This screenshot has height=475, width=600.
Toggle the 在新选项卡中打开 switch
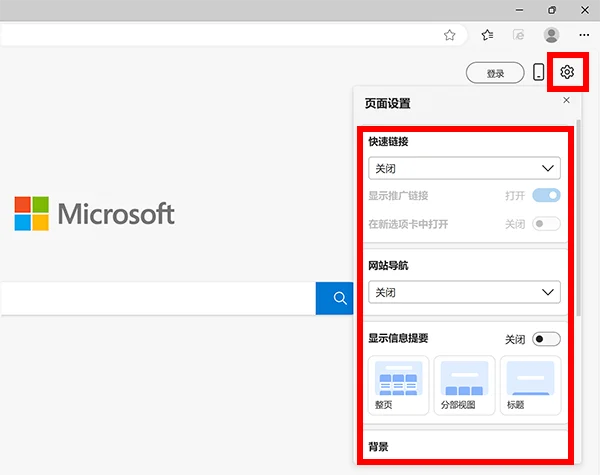[x=546, y=224]
